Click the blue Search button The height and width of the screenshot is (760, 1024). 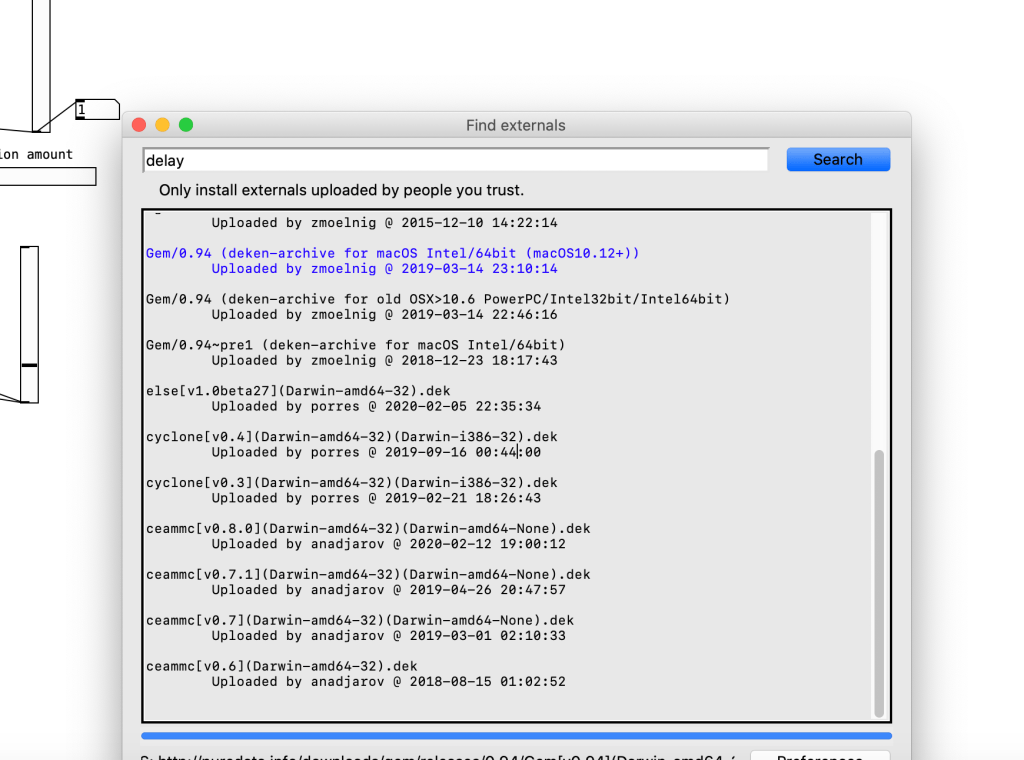click(837, 160)
